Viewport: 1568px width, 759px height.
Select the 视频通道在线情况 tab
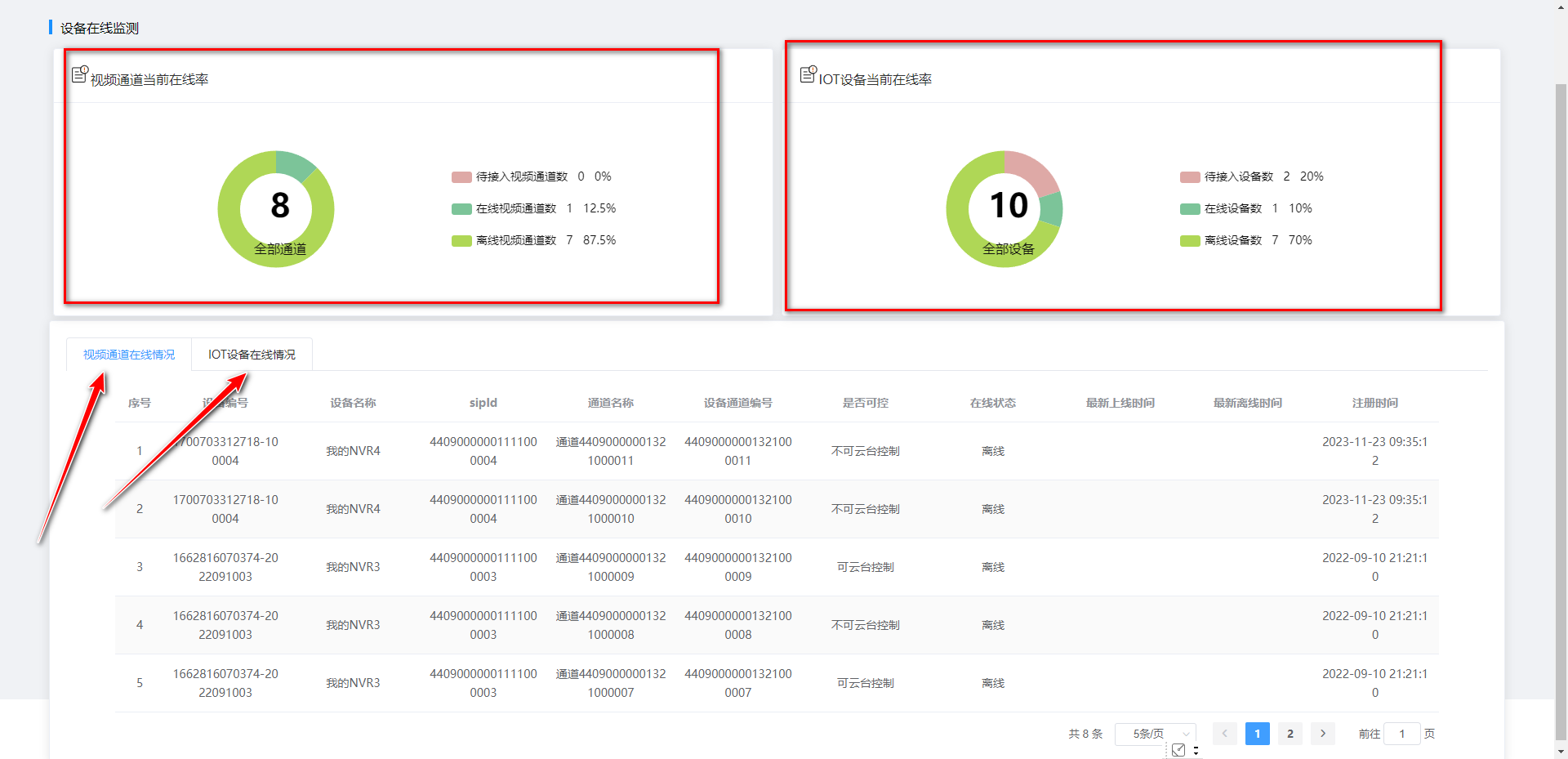click(x=127, y=354)
